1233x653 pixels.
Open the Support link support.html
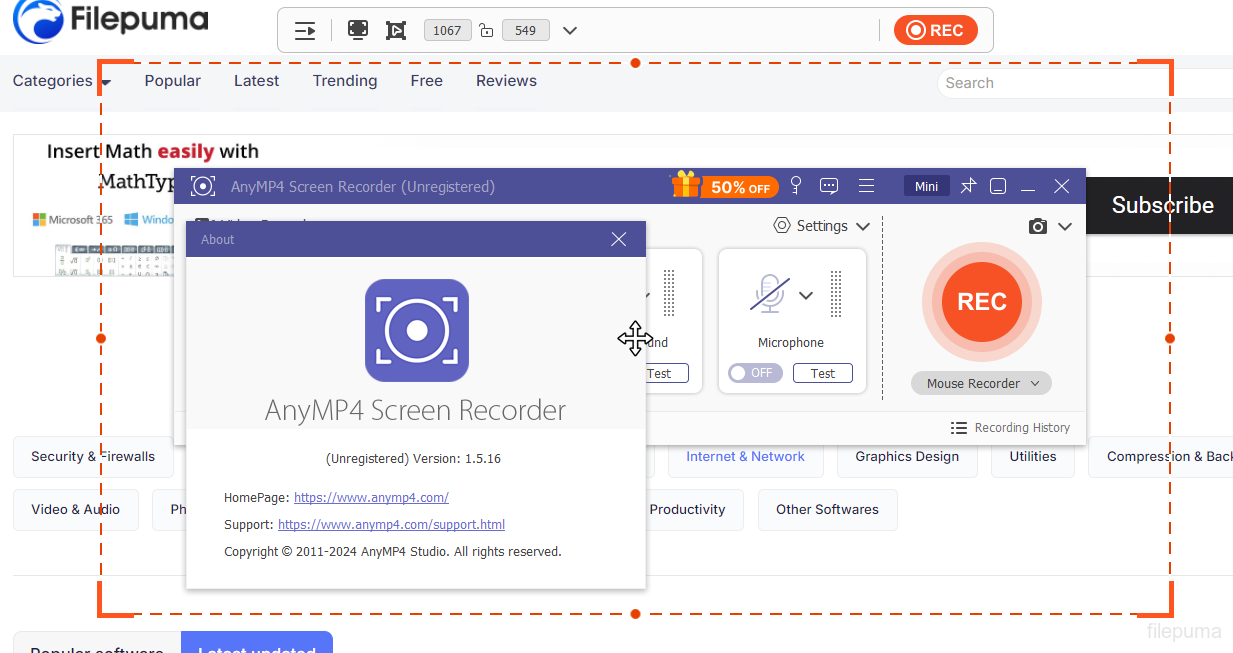click(x=391, y=524)
